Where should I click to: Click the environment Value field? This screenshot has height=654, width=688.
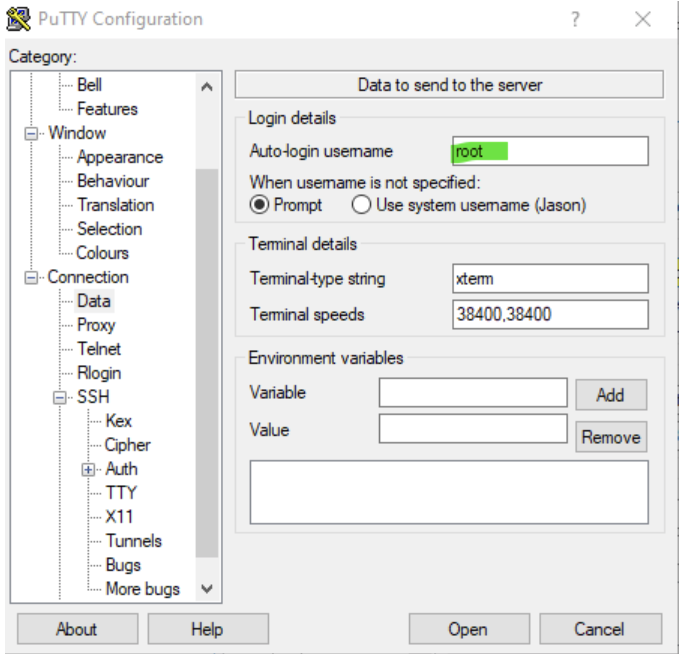(x=473, y=429)
